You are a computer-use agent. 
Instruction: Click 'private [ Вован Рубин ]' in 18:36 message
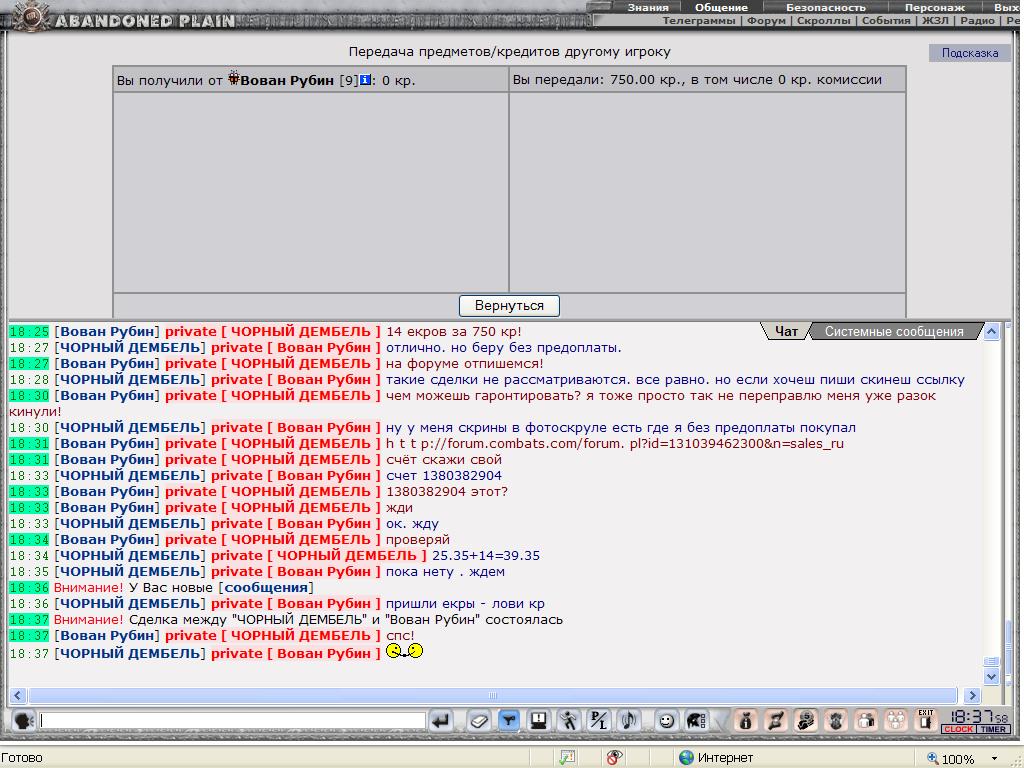pos(295,604)
